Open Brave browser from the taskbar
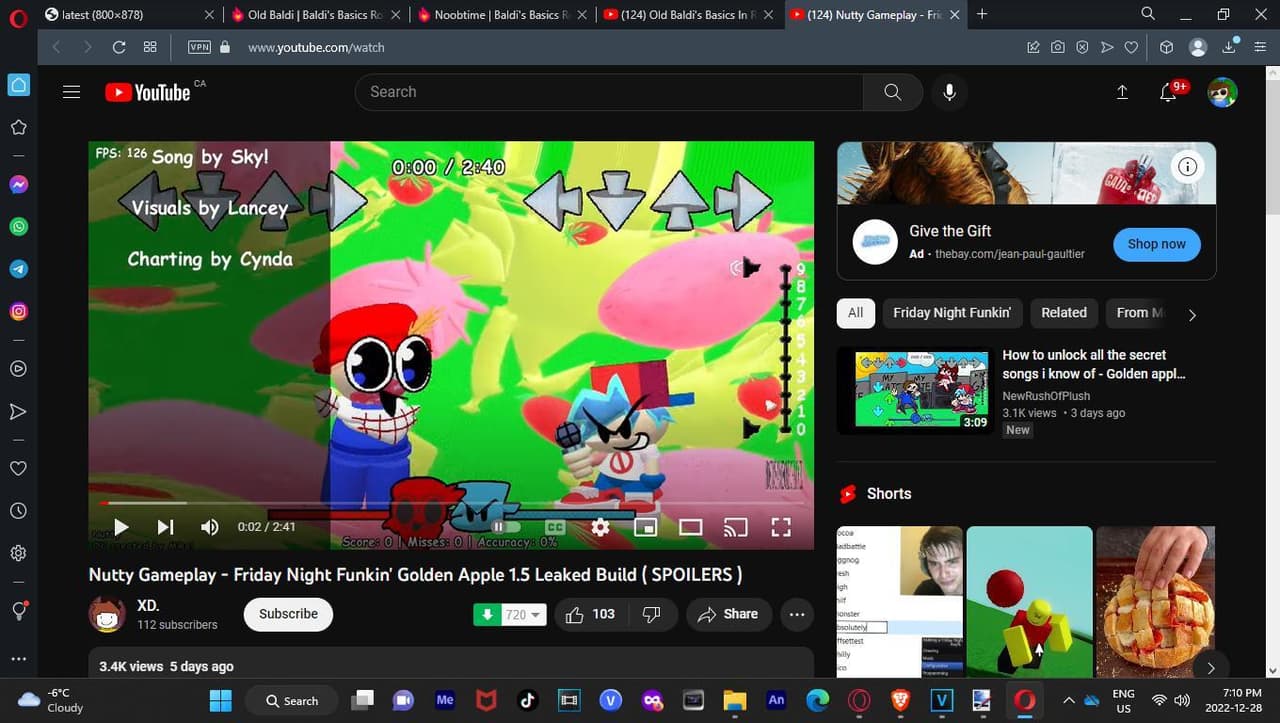The height and width of the screenshot is (723, 1280). 900,700
